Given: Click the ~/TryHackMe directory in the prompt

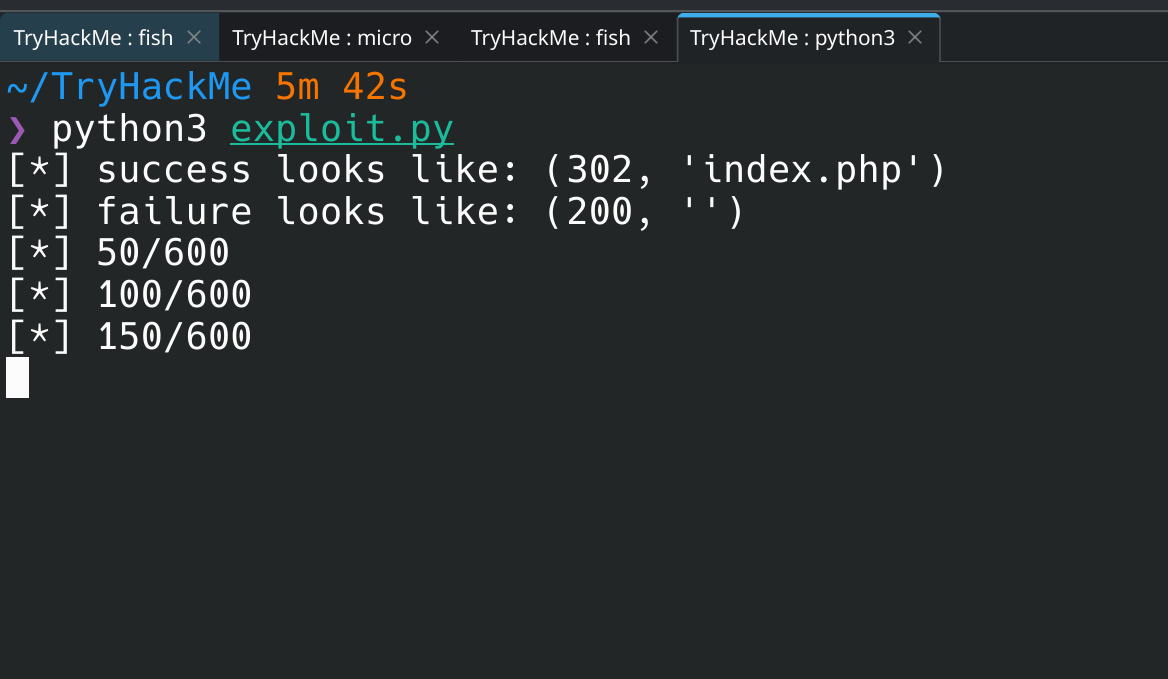Looking at the screenshot, I should [129, 87].
